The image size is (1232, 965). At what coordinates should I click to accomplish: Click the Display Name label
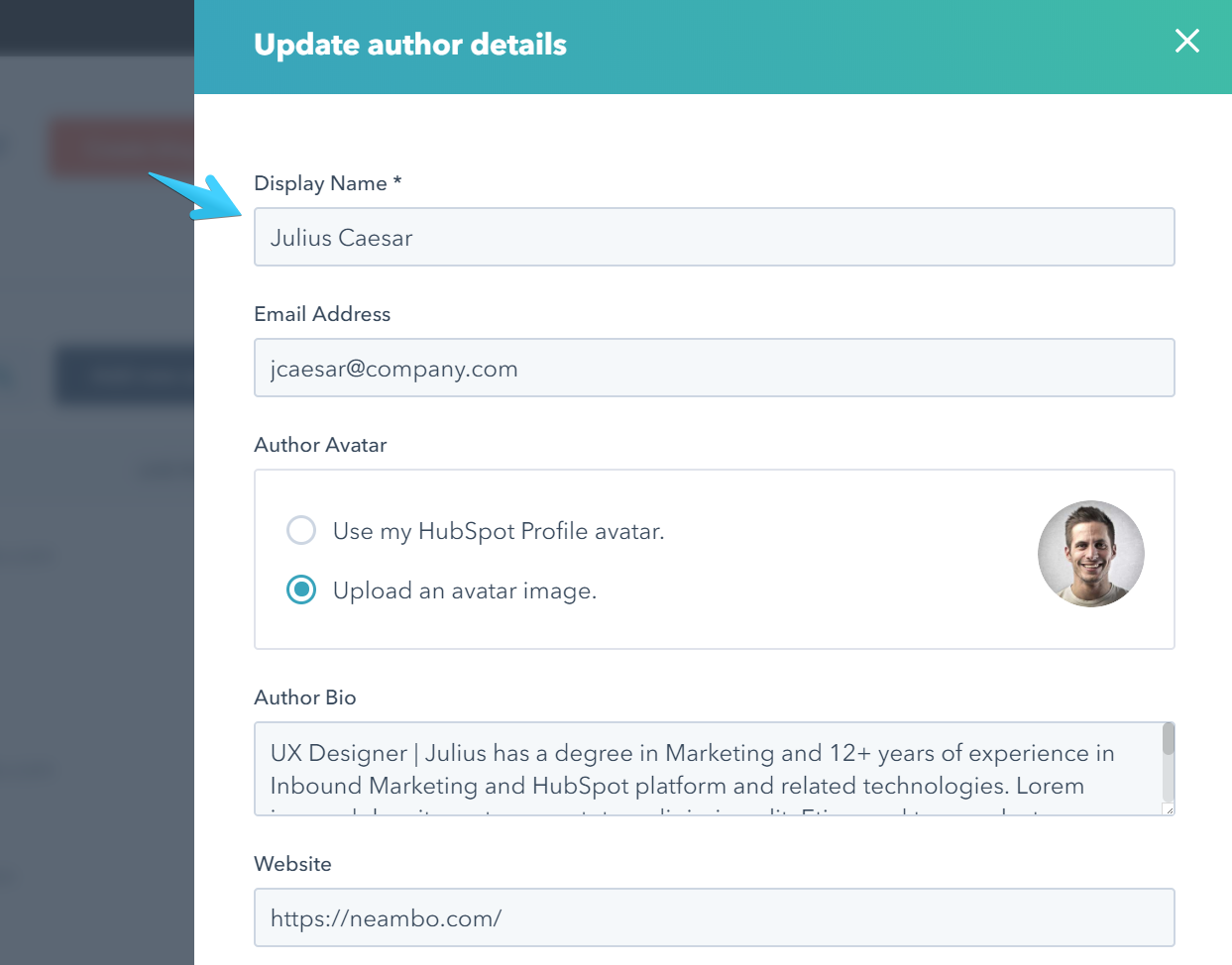[x=321, y=183]
